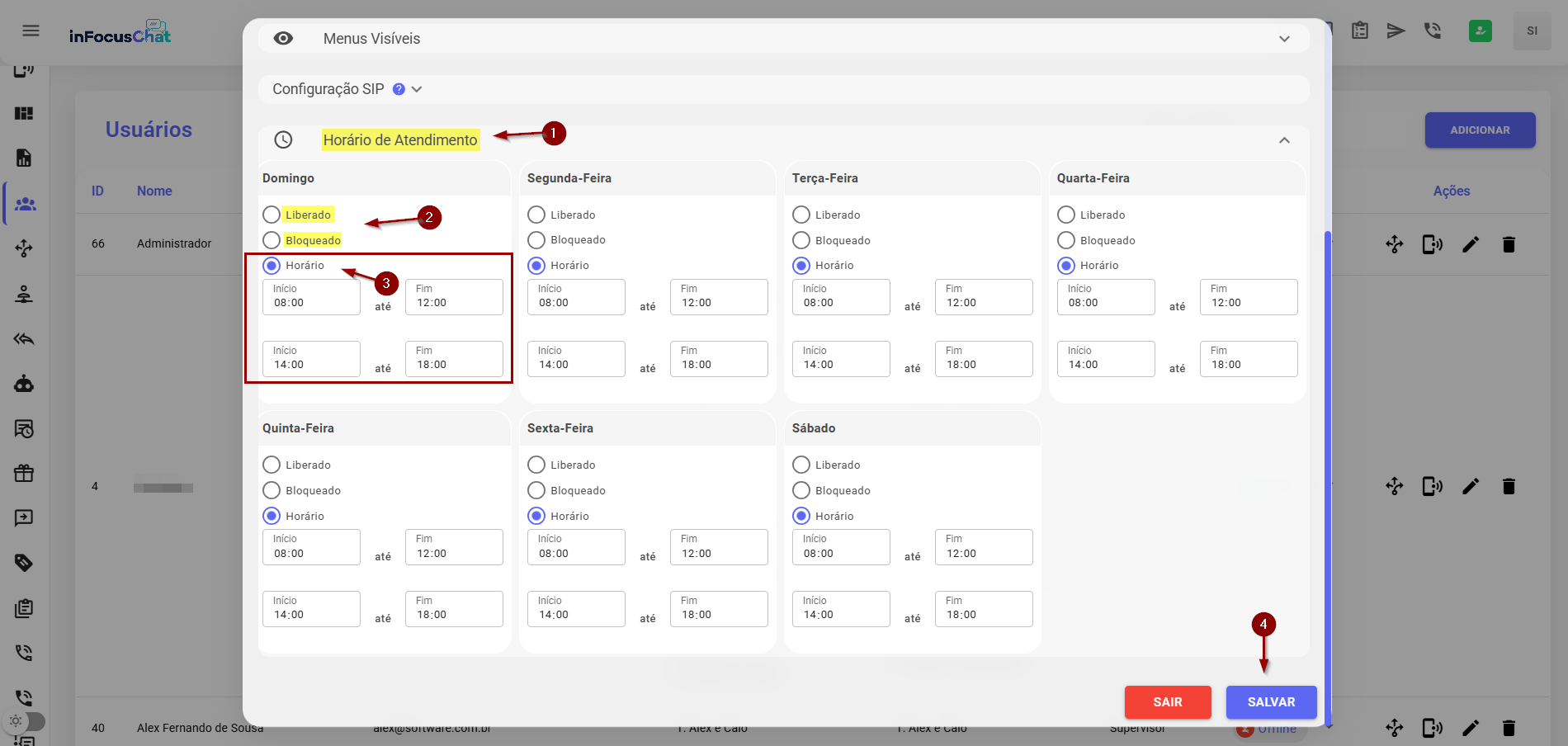
Task: Click the tag icon in sidebar
Action: coord(24,563)
